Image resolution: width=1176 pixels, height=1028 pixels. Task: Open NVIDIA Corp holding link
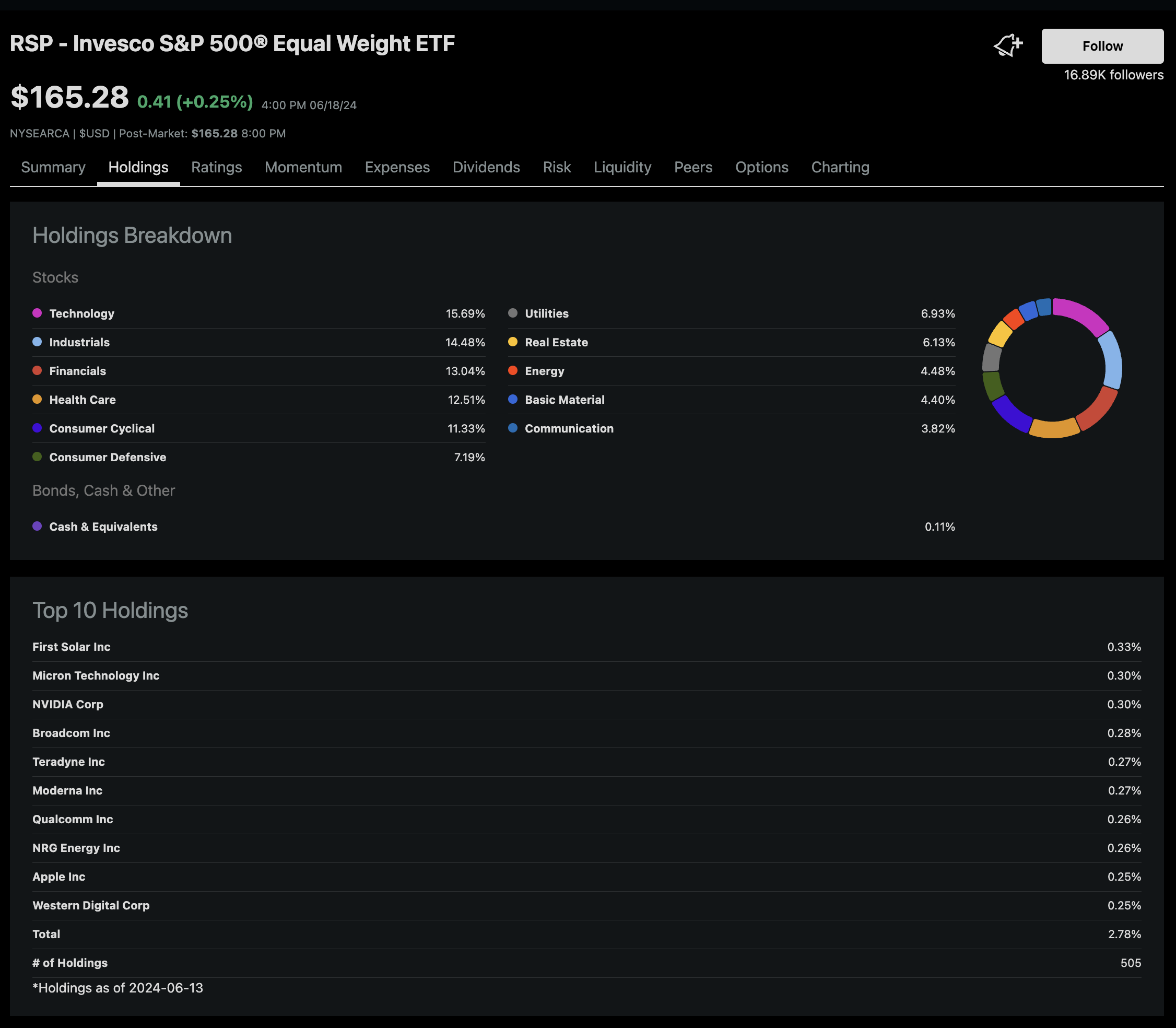[x=68, y=704]
